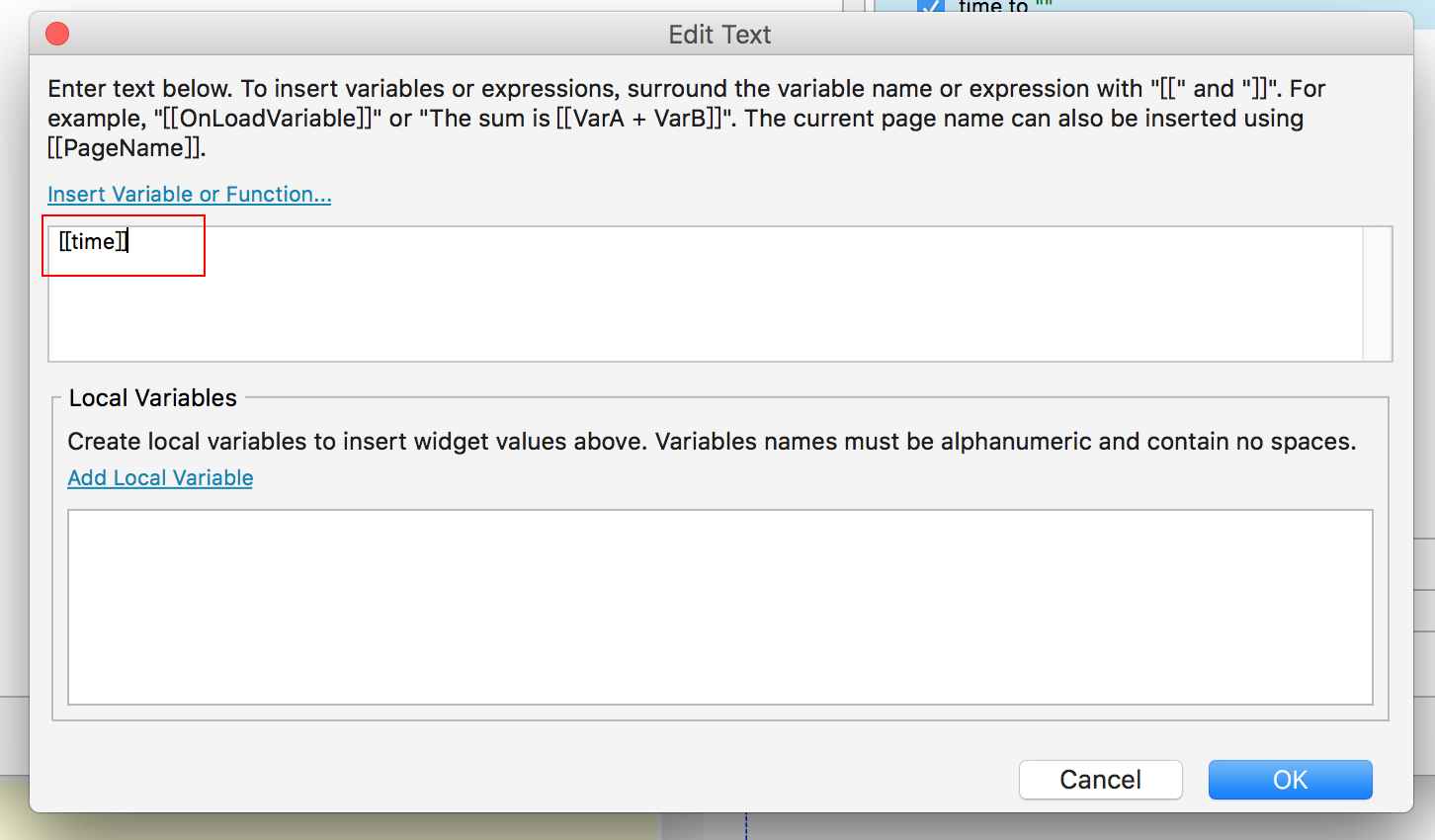Click the Add Local Variable link

click(160, 478)
